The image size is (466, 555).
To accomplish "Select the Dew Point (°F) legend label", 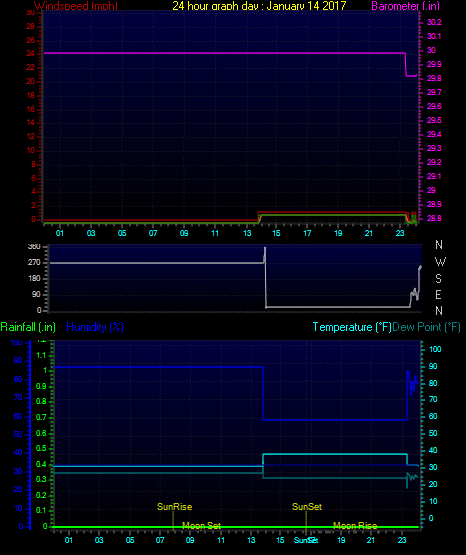I will [426, 327].
